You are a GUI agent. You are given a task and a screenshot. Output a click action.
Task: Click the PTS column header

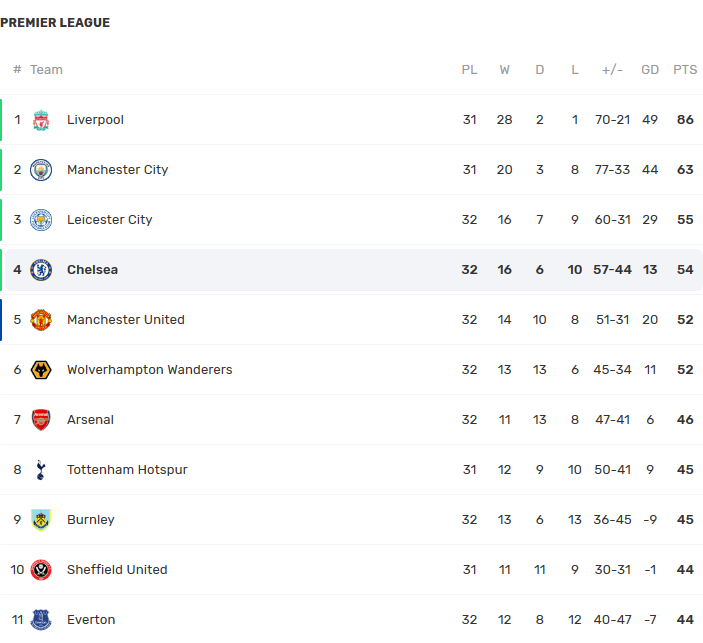685,70
